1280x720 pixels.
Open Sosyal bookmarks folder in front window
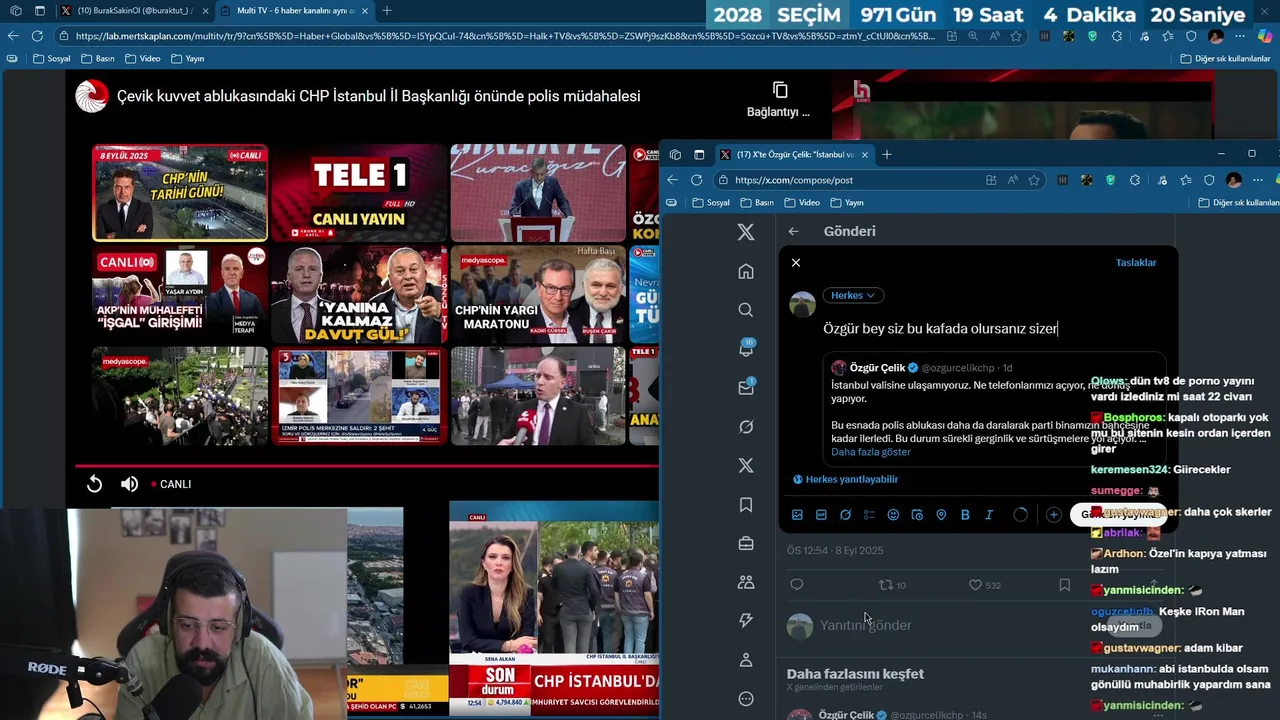pyautogui.click(x=711, y=202)
